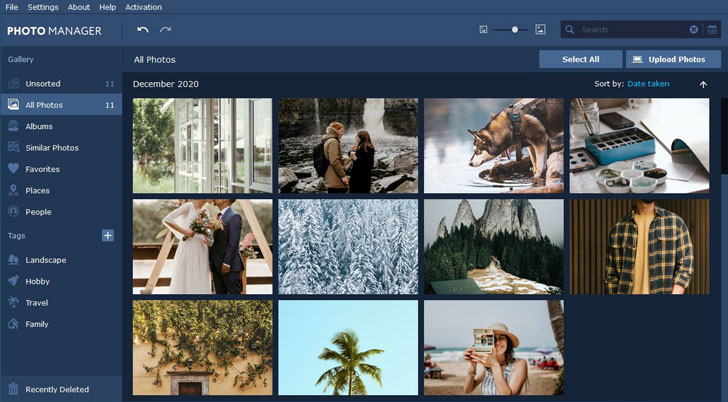Select the woman with instant camera photo
This screenshot has width=728, height=402.
coord(494,348)
